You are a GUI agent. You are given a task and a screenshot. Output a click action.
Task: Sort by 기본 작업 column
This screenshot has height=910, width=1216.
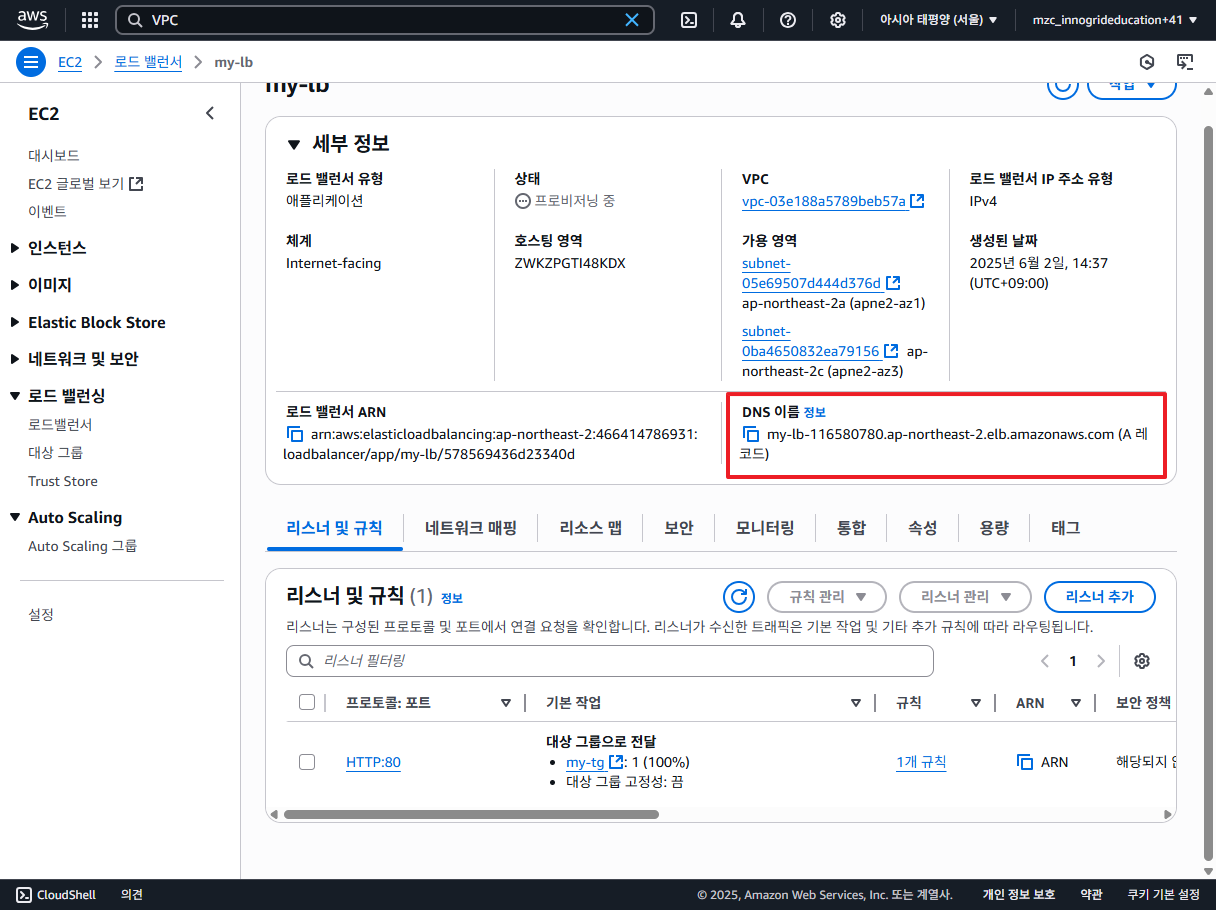(856, 703)
